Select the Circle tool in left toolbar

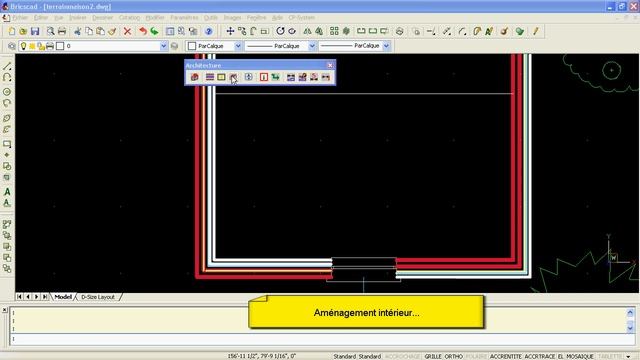[x=7, y=92]
